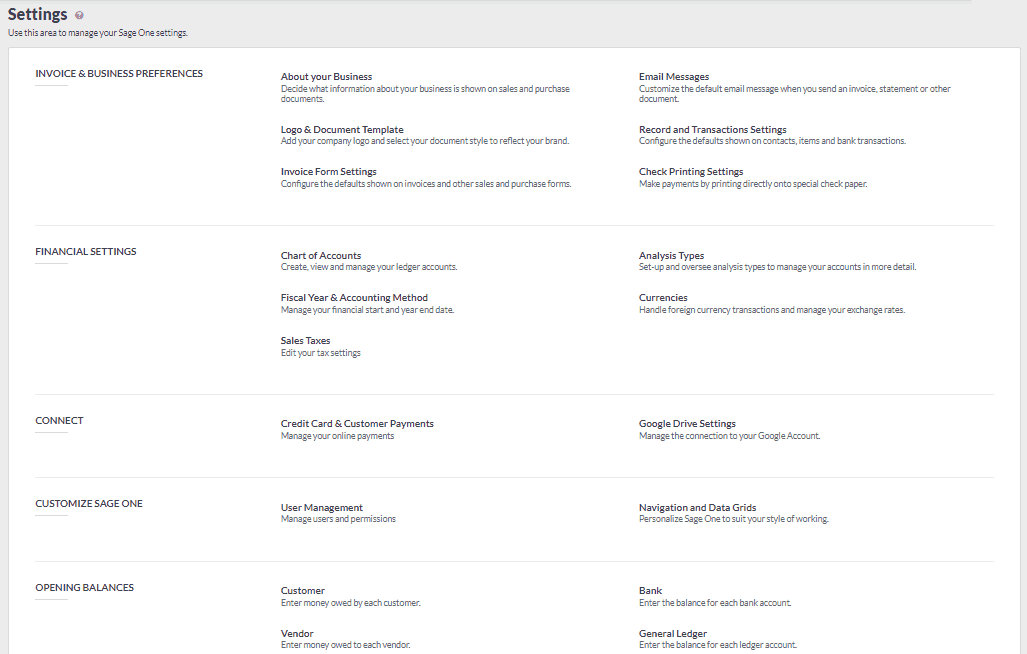The image size is (1027, 654).
Task: Open Credit Card & Customer Payments
Action: pyautogui.click(x=357, y=423)
